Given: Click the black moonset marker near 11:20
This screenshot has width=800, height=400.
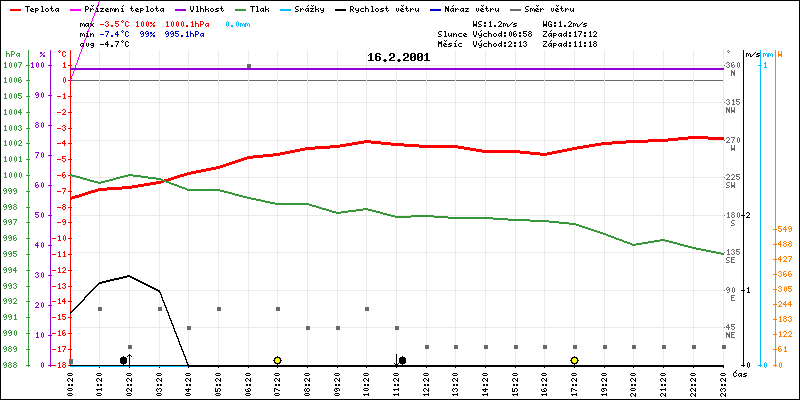Looking at the screenshot, I should pos(401,360).
